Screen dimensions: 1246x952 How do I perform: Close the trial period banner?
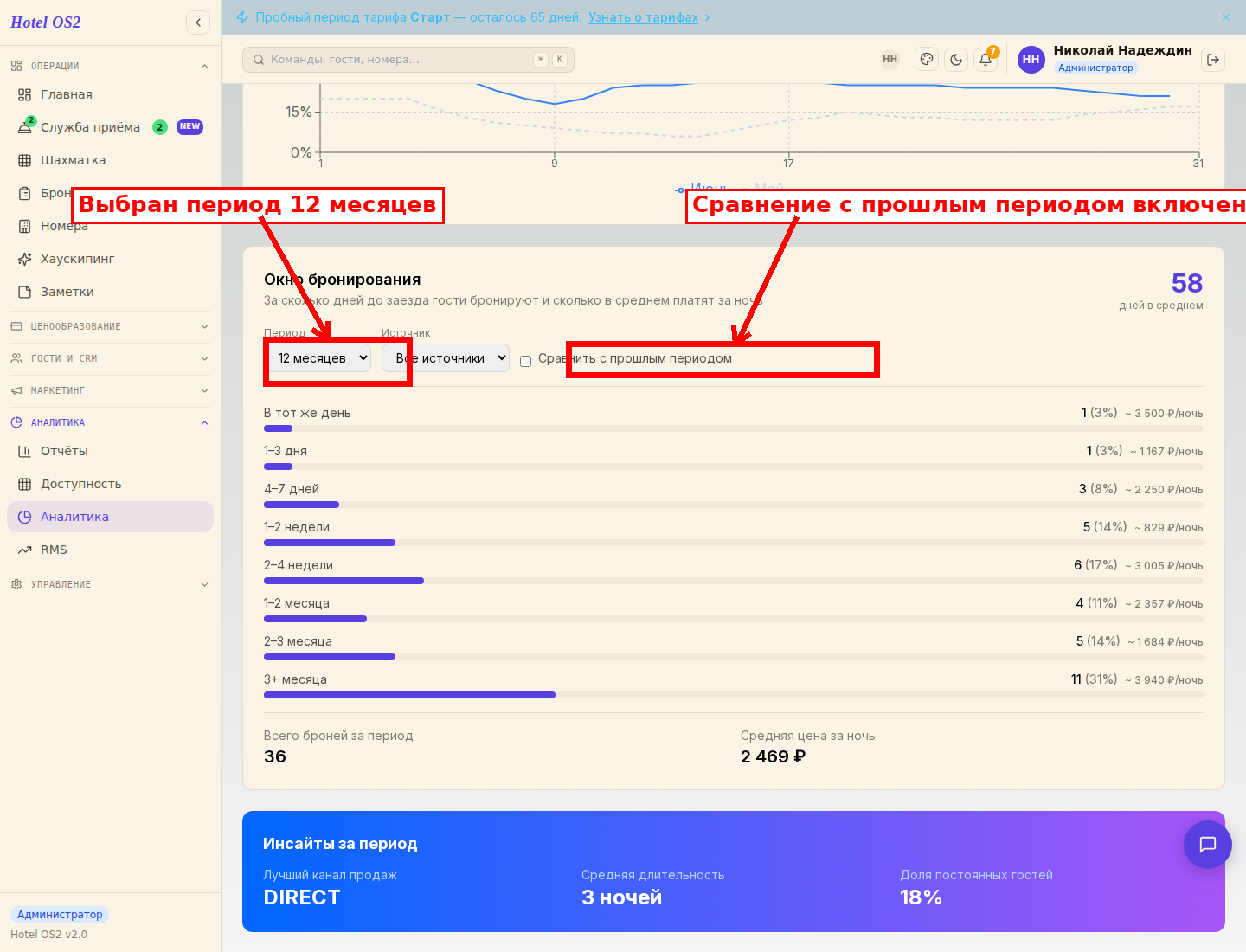1226,17
